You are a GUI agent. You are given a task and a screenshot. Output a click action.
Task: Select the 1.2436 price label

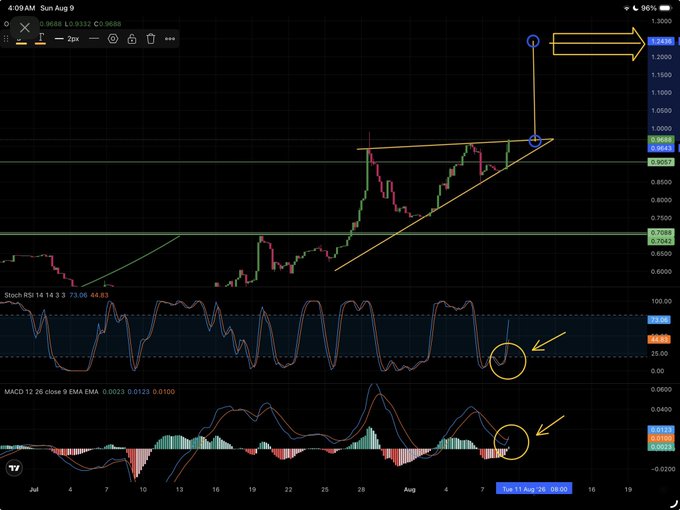(660, 42)
